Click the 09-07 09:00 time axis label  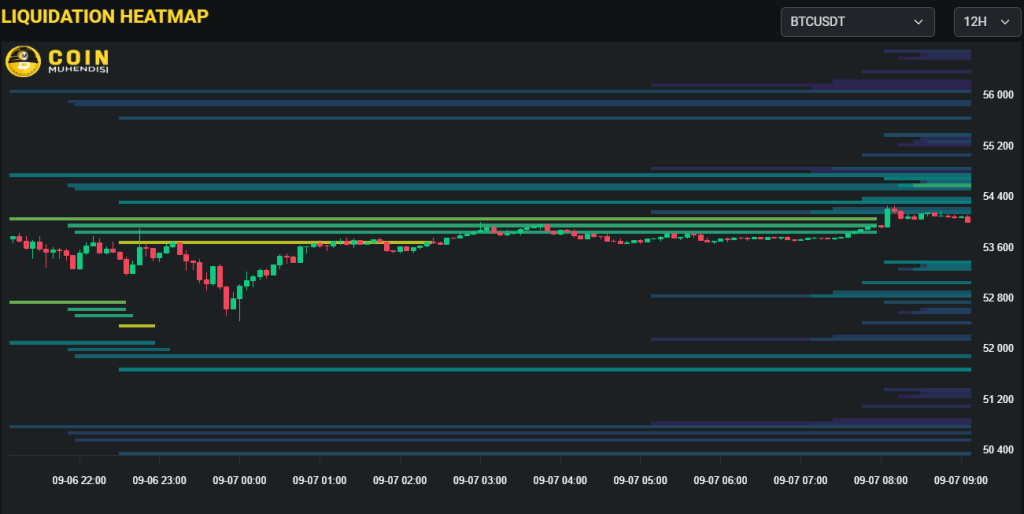coord(960,481)
